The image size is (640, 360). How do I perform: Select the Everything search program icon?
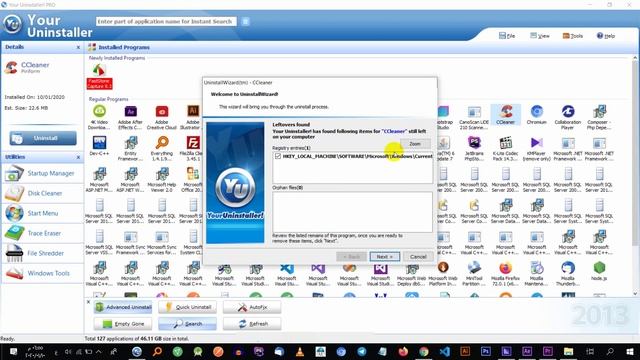point(162,148)
